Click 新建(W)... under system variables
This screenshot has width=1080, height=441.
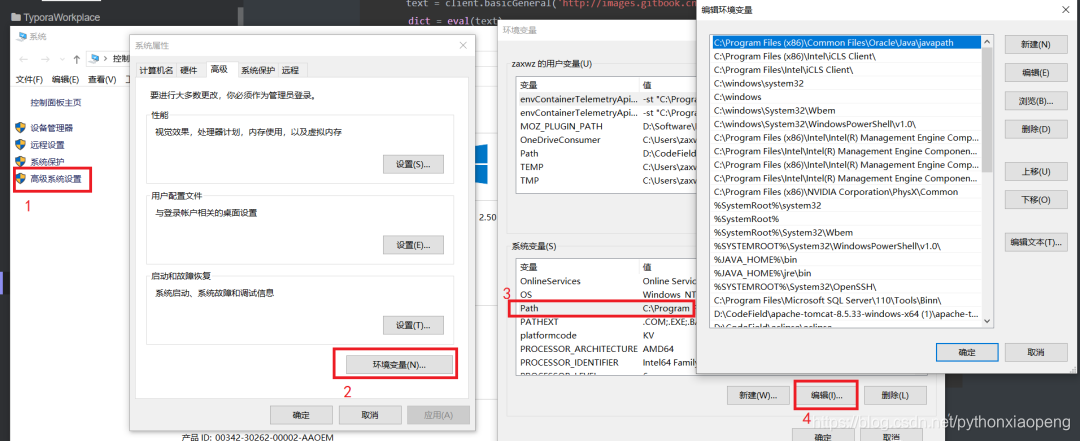click(x=758, y=396)
